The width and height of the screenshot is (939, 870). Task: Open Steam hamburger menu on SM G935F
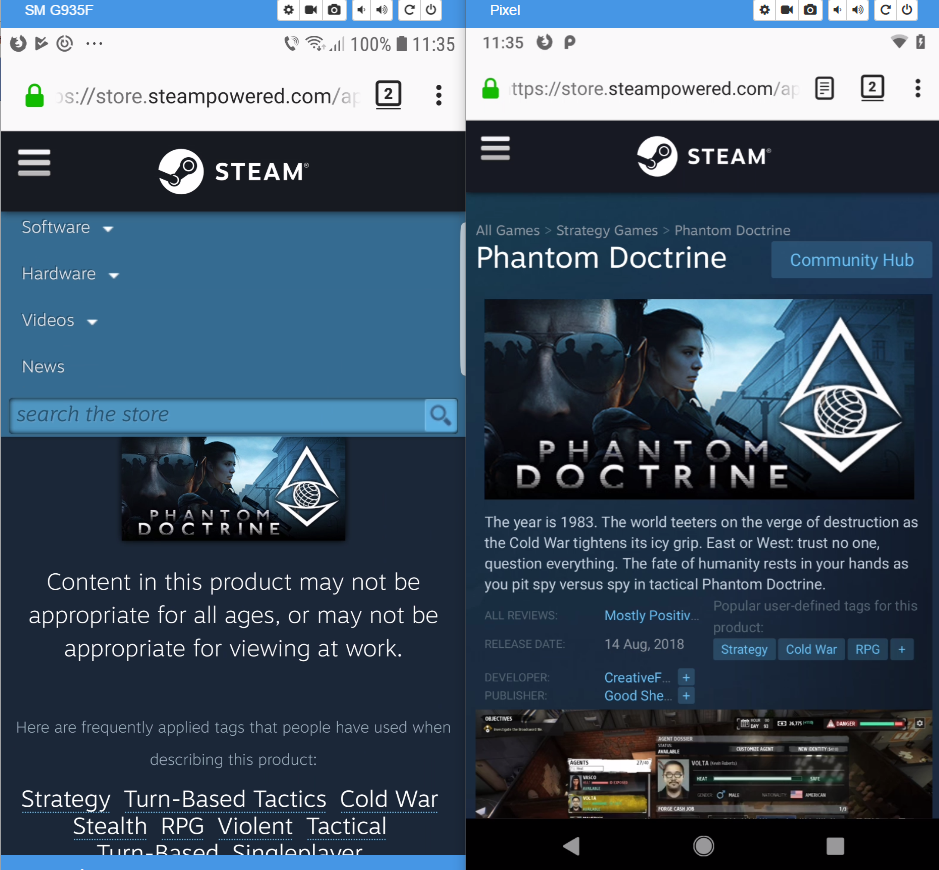point(34,163)
